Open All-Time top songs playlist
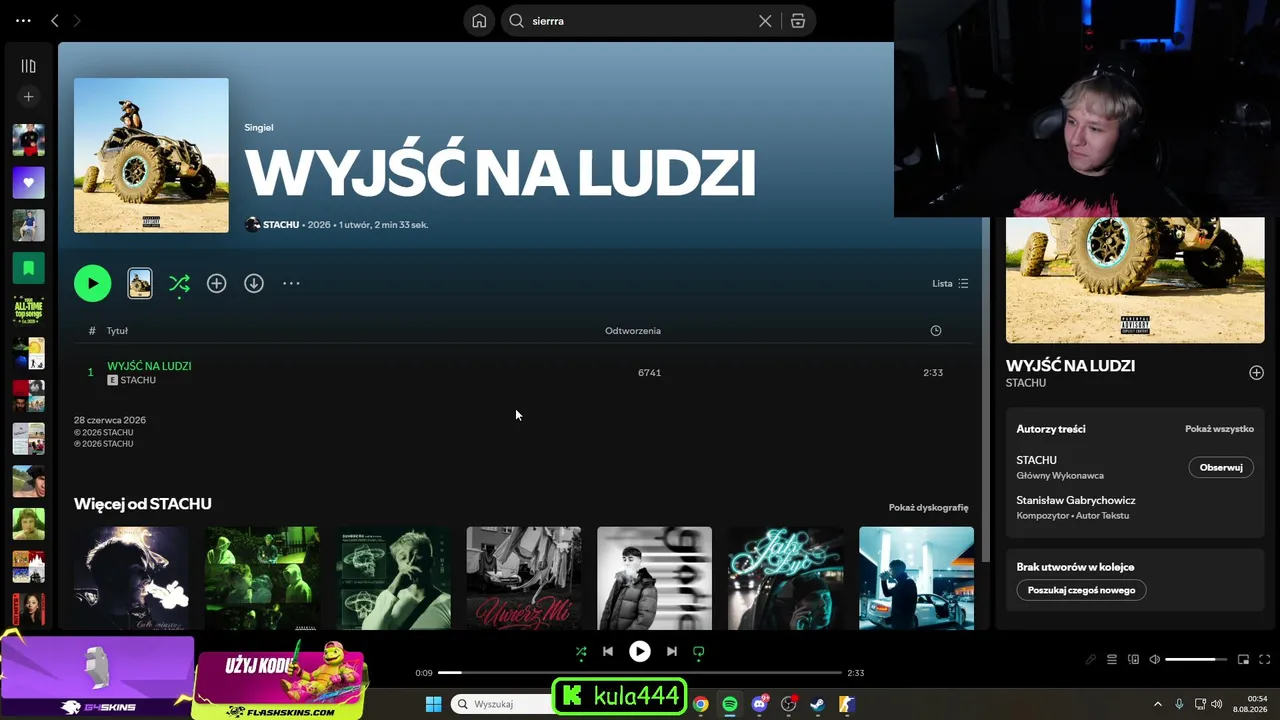 tap(29, 310)
